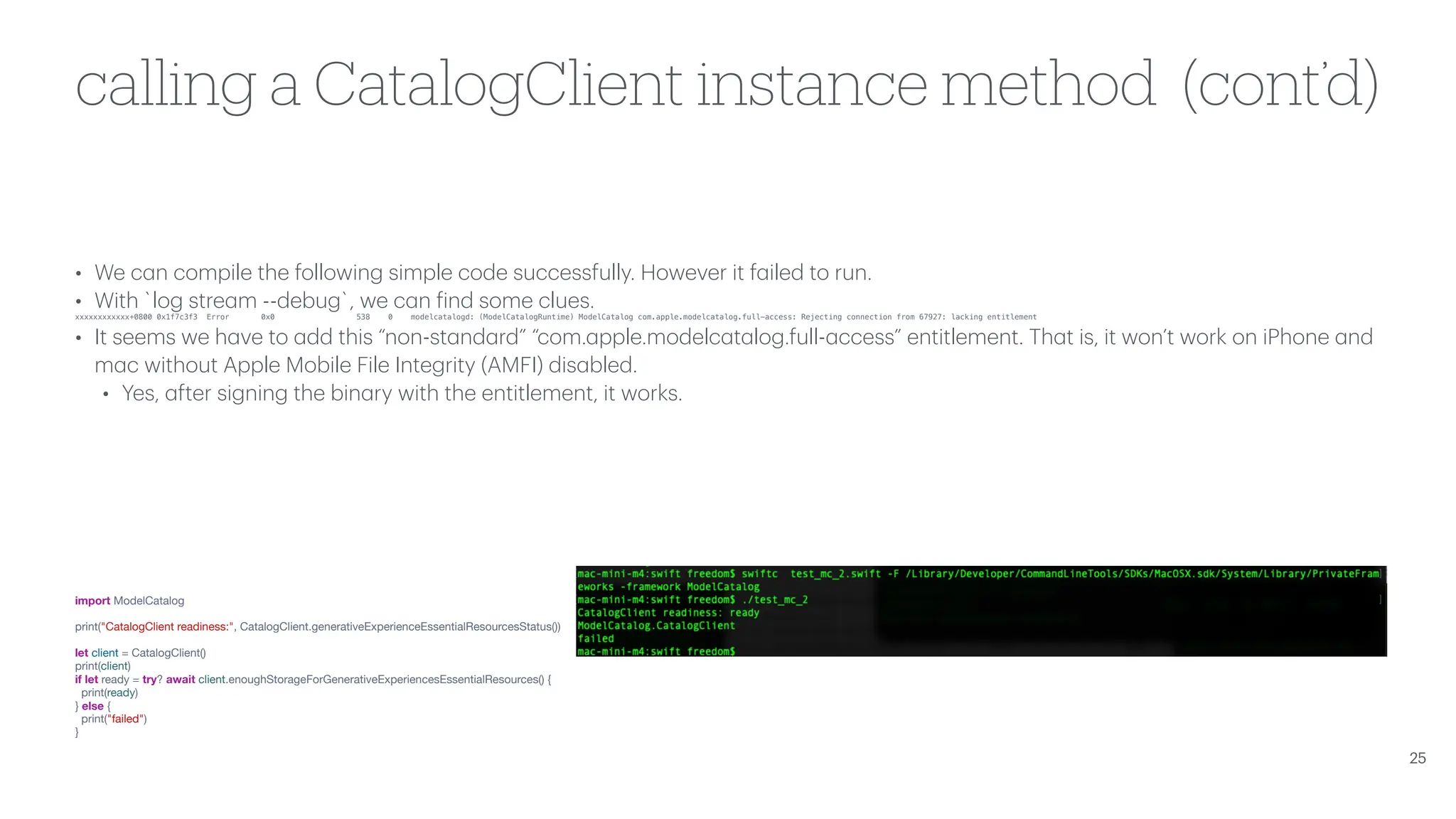
Task: Click the code line '} else {'
Action: coord(93,706)
